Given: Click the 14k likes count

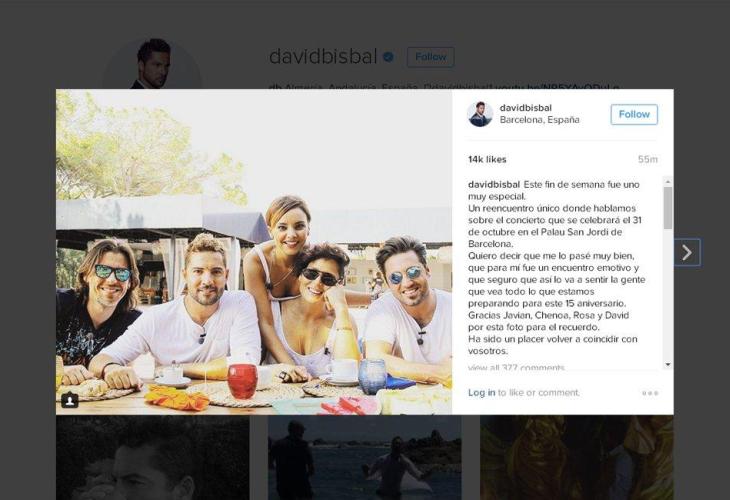Looking at the screenshot, I should pyautogui.click(x=487, y=159).
